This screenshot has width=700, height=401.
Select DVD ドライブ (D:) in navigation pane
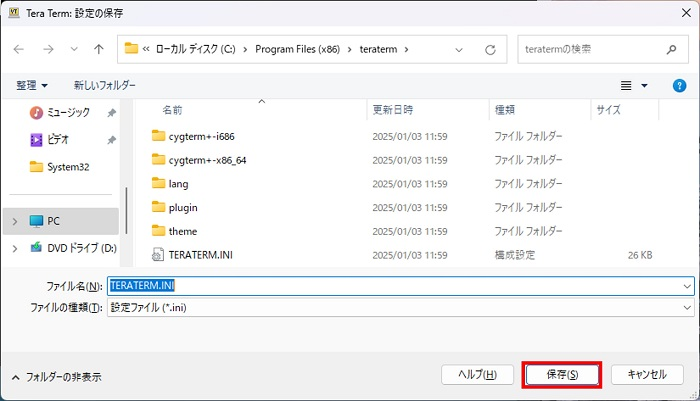click(82, 248)
